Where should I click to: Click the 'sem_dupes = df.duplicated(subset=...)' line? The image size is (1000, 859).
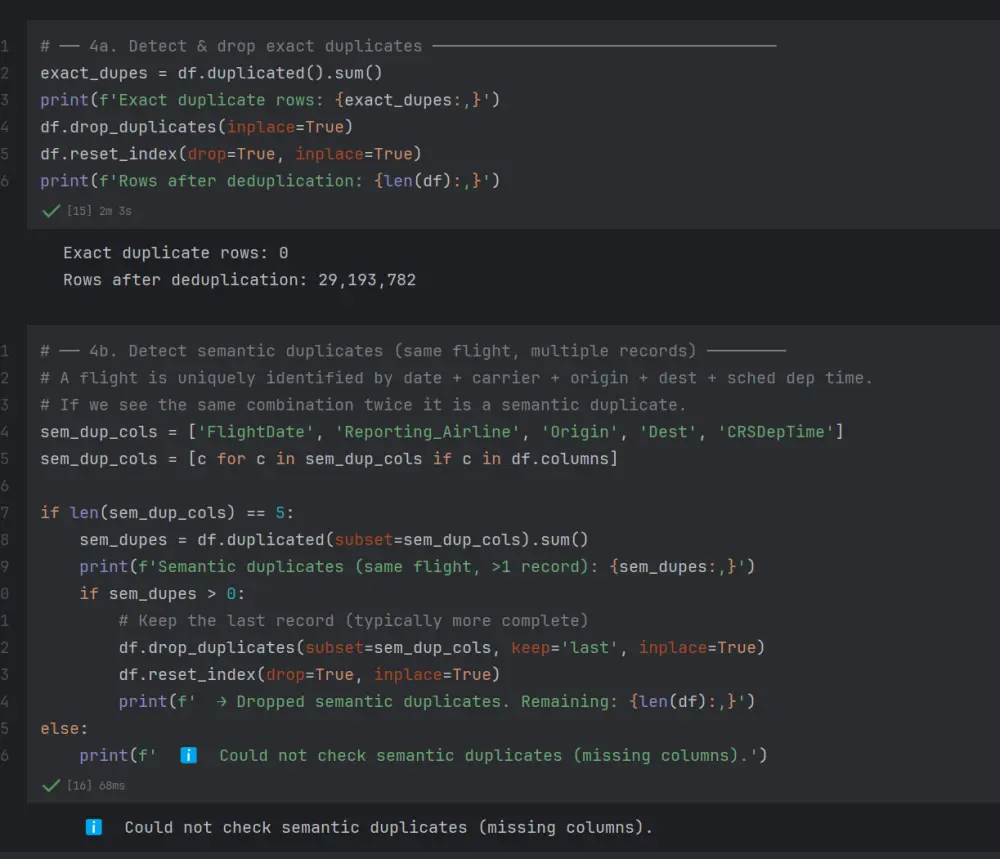click(334, 540)
